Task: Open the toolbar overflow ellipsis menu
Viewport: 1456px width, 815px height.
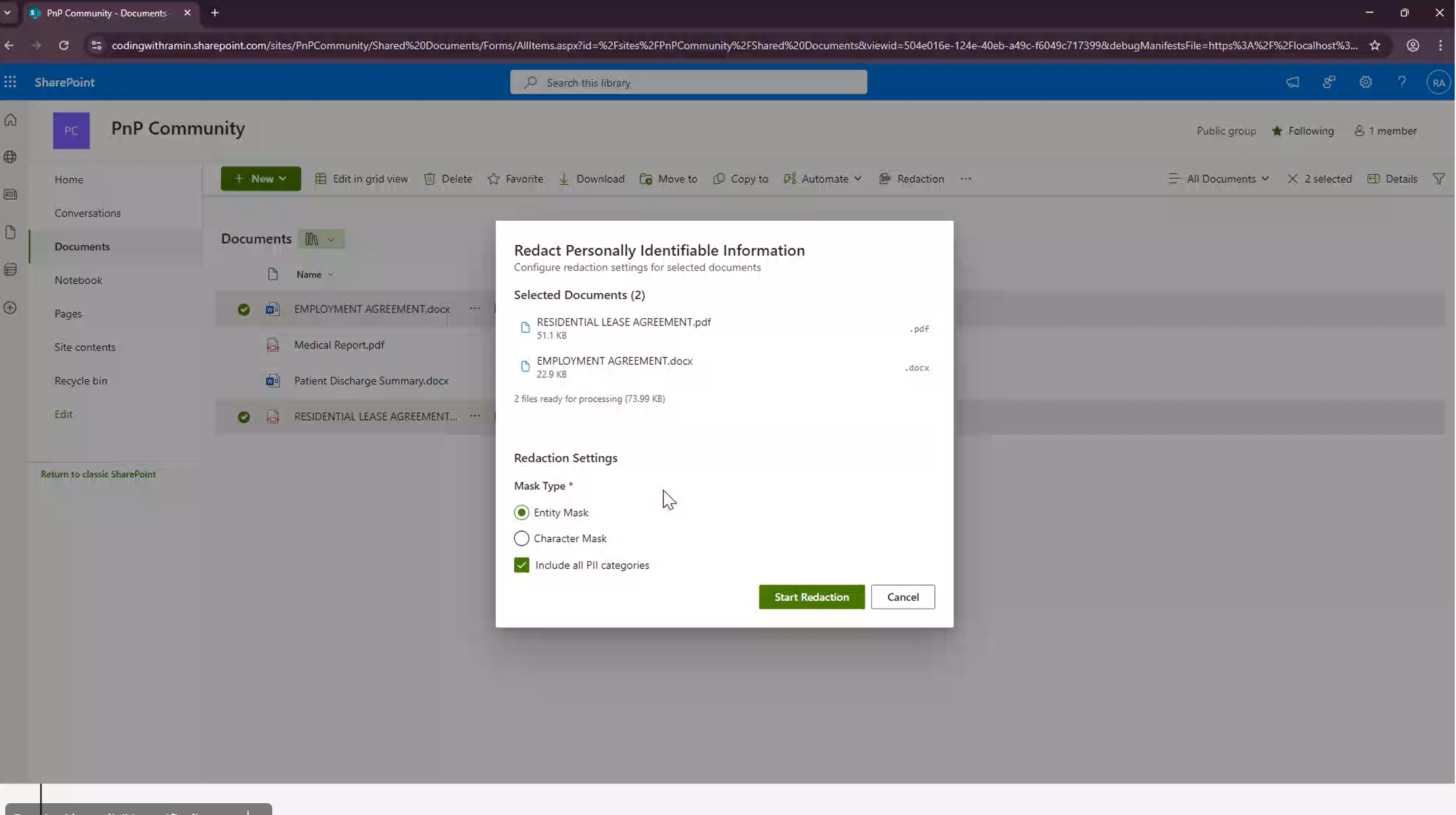Action: [x=965, y=179]
